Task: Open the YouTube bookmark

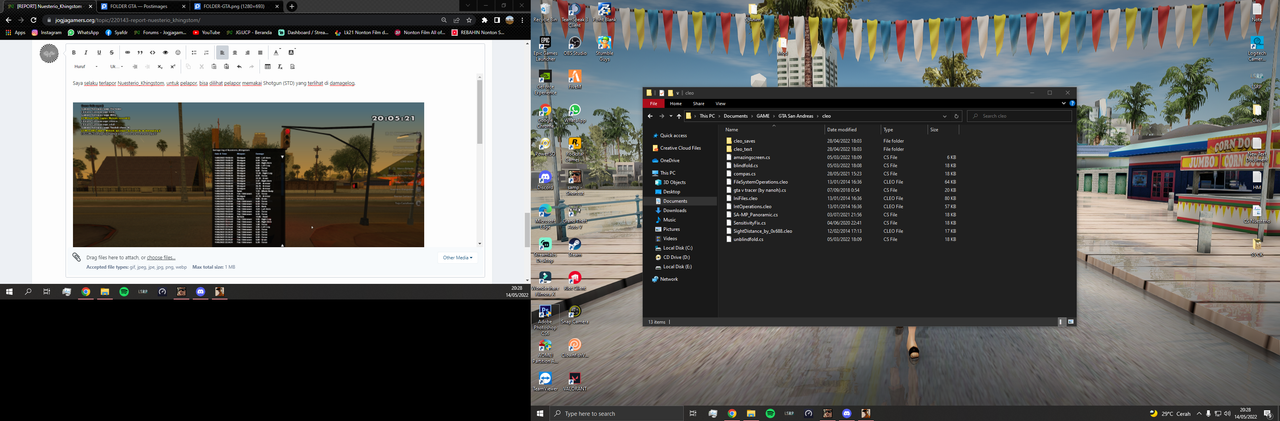Action: point(206,32)
